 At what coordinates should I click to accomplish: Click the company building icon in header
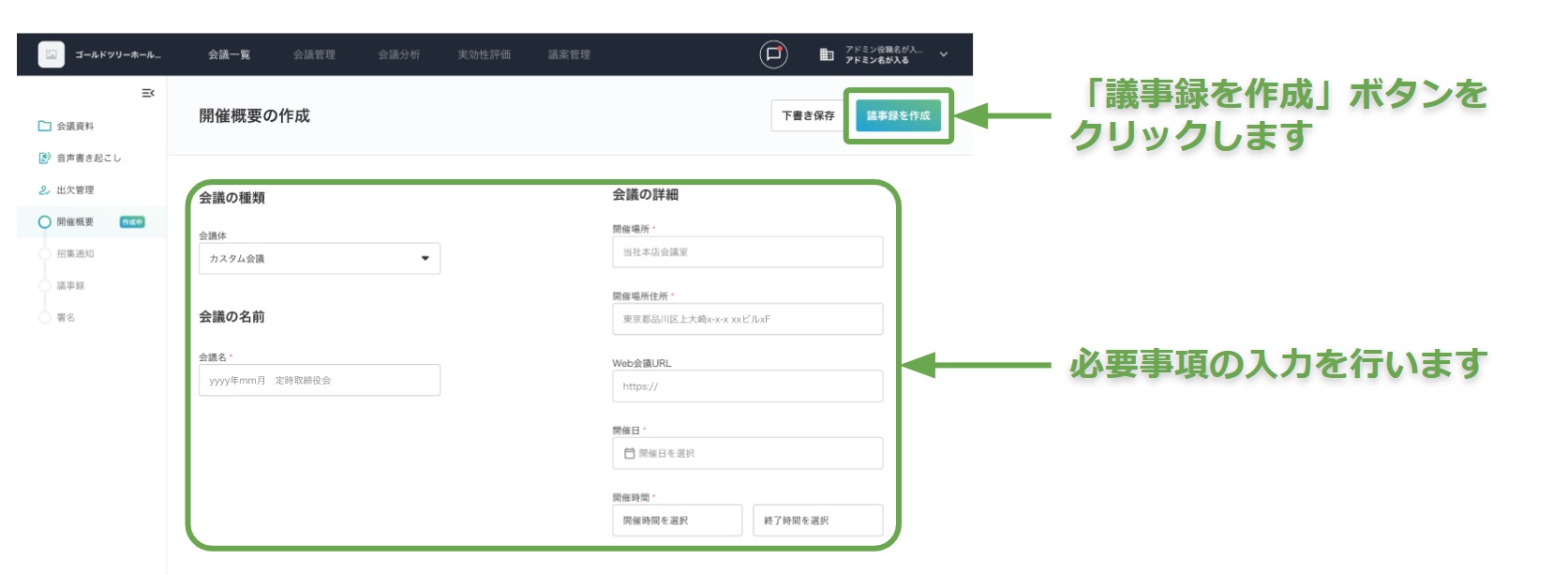827,54
